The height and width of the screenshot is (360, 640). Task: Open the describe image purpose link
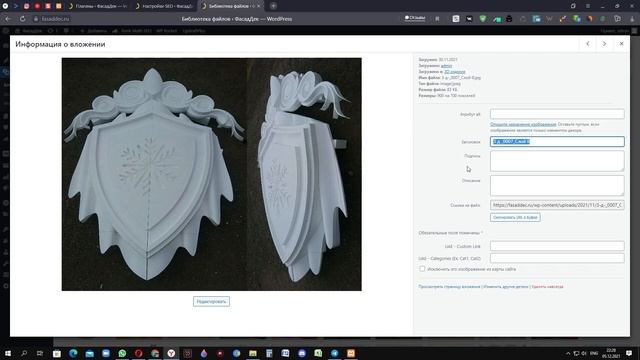(523, 124)
